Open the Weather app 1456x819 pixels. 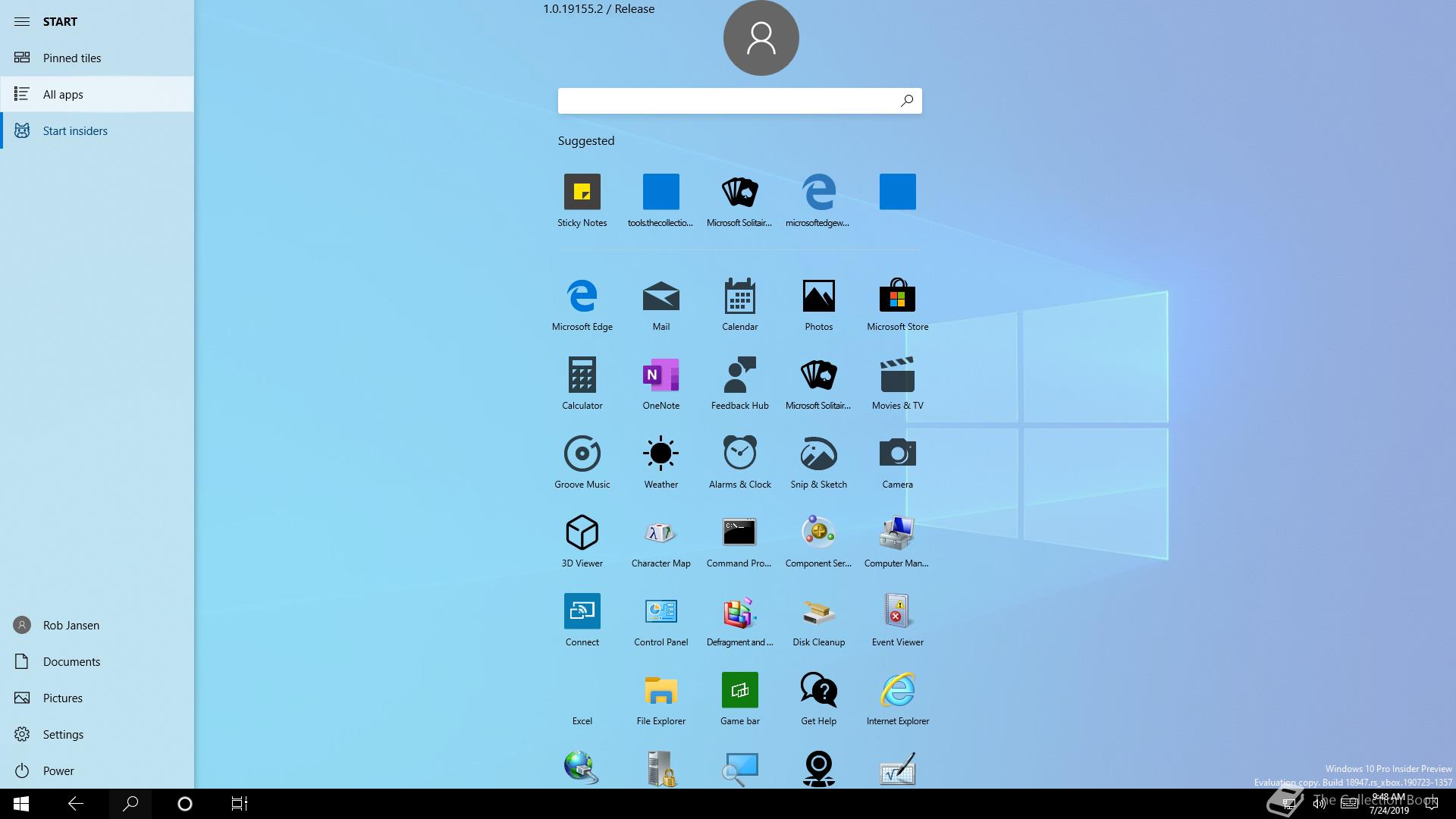(x=661, y=462)
